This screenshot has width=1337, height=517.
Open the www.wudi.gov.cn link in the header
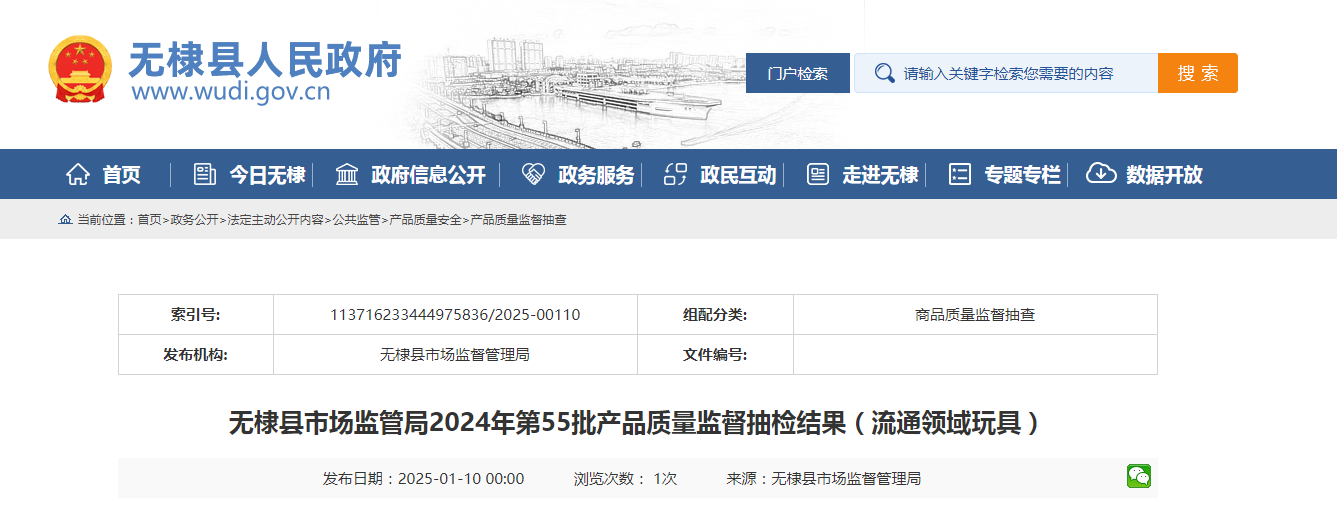click(x=231, y=93)
